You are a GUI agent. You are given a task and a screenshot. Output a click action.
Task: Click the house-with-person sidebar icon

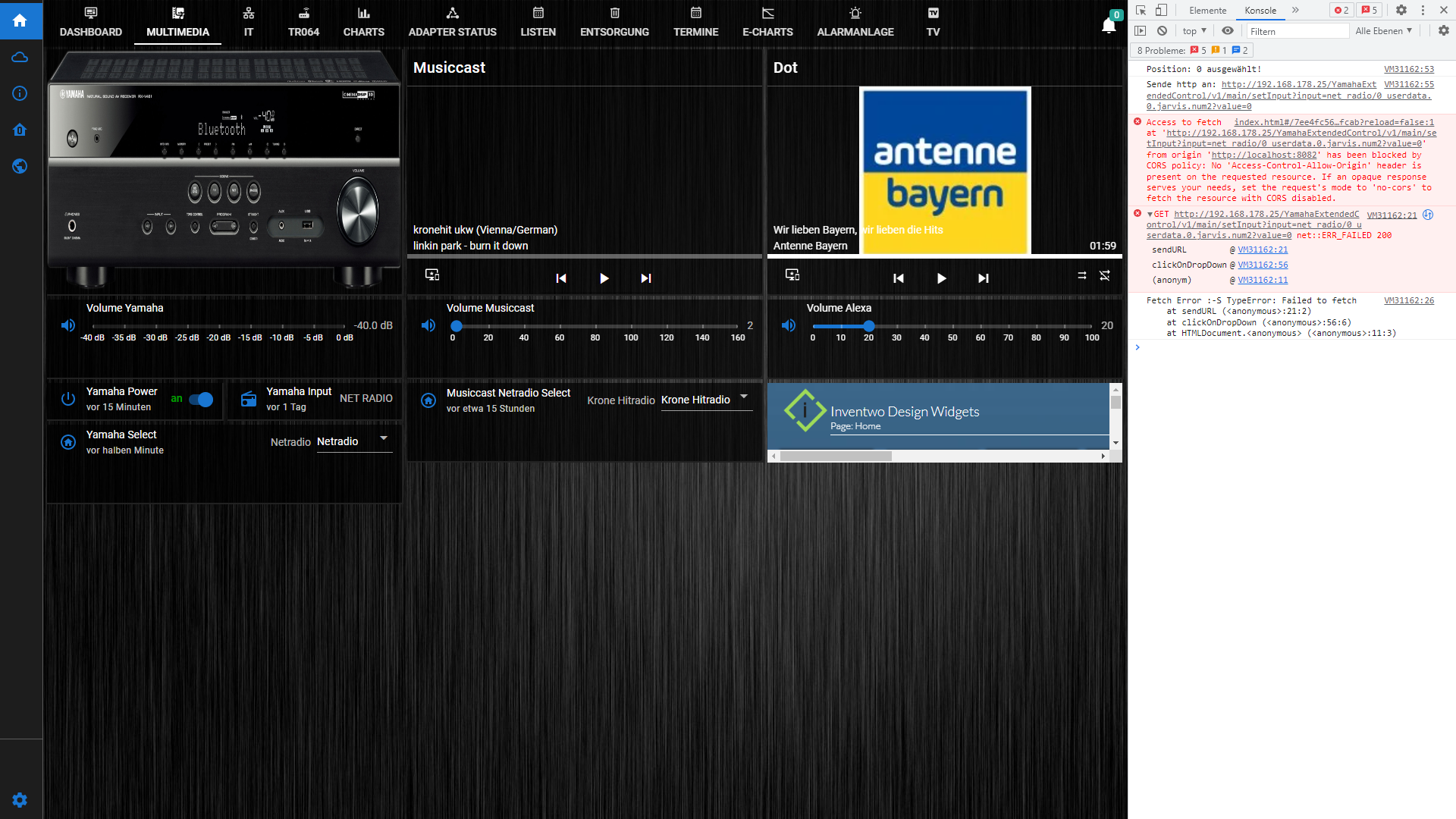click(20, 130)
